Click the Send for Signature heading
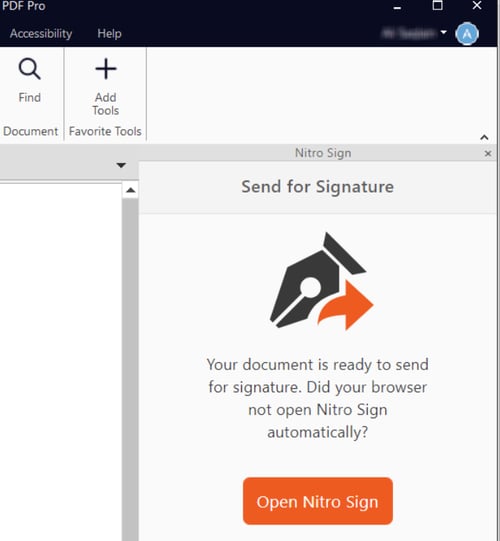 point(317,187)
